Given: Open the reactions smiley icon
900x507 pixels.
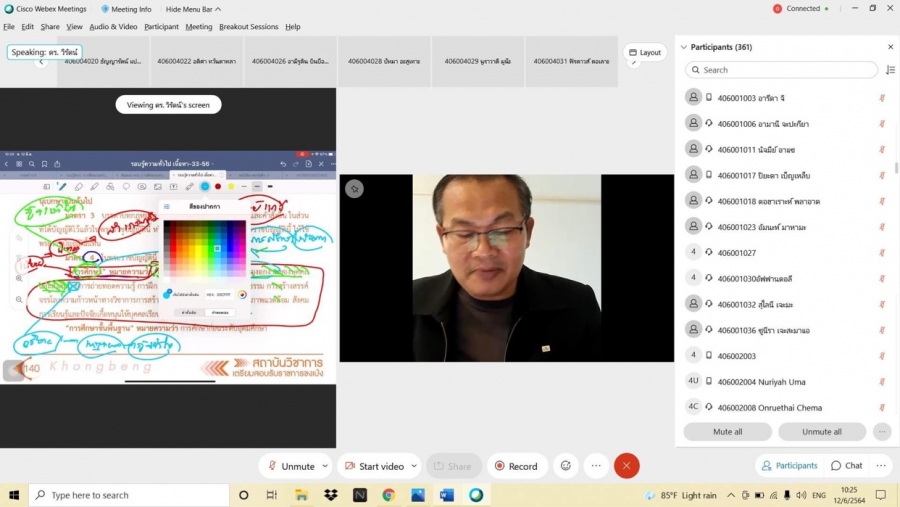Looking at the screenshot, I should [566, 466].
